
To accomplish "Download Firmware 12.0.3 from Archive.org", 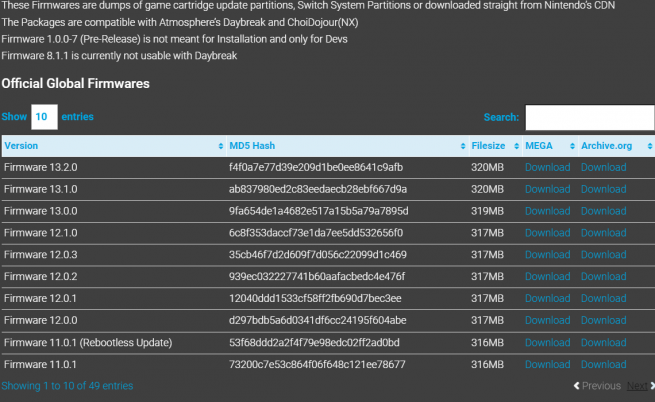I will click(x=603, y=255).
